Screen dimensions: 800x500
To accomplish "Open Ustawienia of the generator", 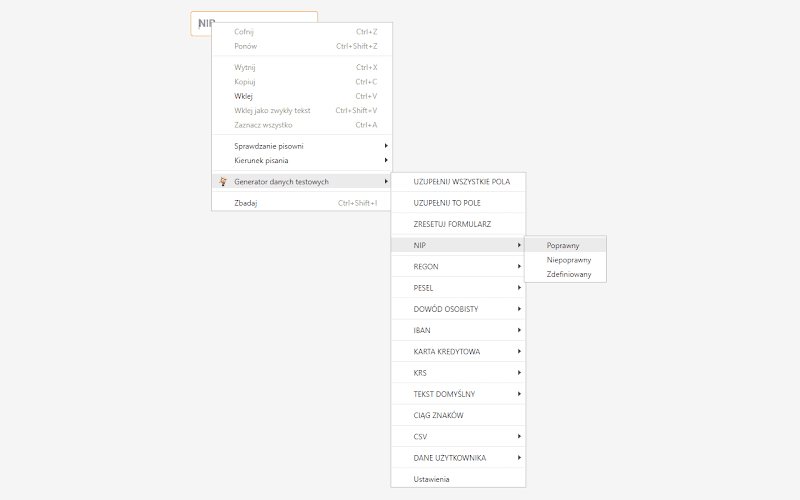I will click(458, 479).
